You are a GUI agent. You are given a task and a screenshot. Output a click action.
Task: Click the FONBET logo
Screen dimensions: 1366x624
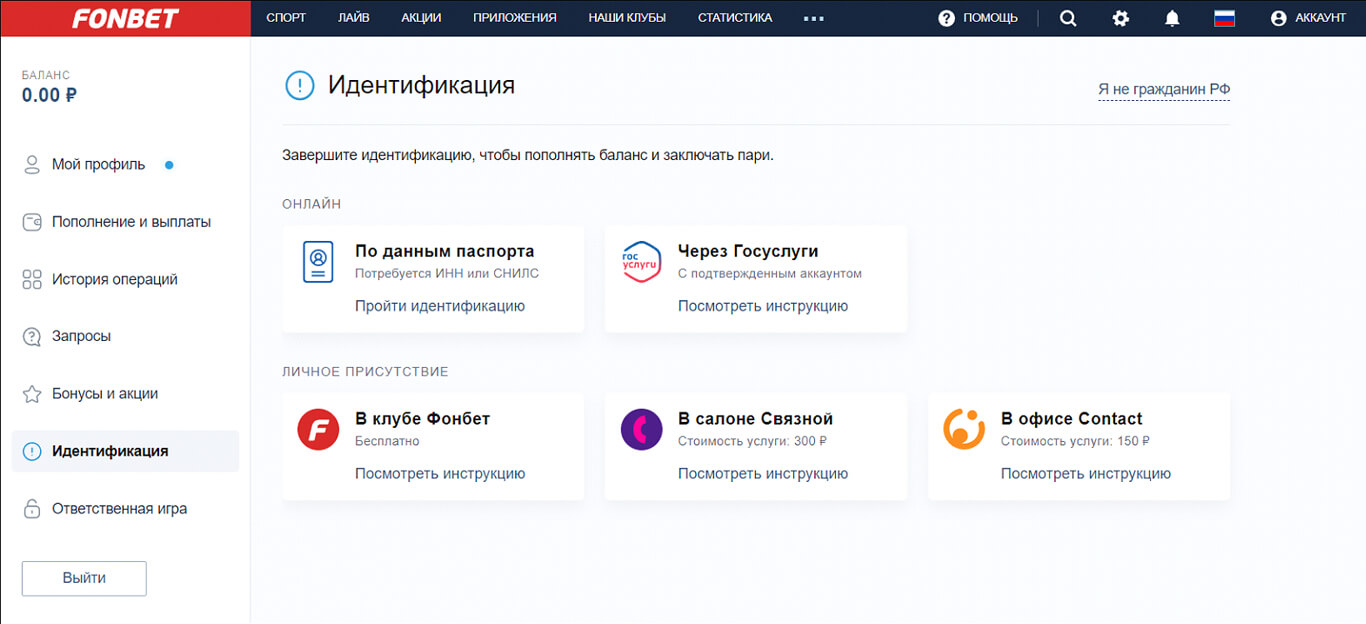(x=124, y=18)
